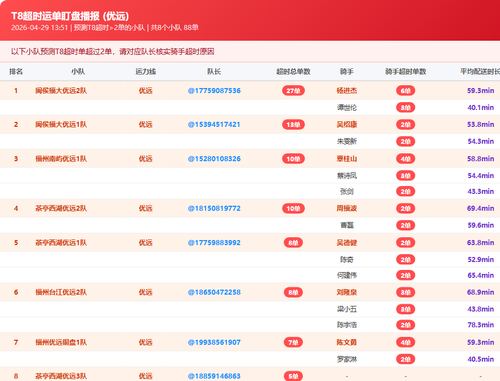Viewport: 500px width, 381px height.
Task: Click the 40.1min average duration
Action: coord(480,108)
